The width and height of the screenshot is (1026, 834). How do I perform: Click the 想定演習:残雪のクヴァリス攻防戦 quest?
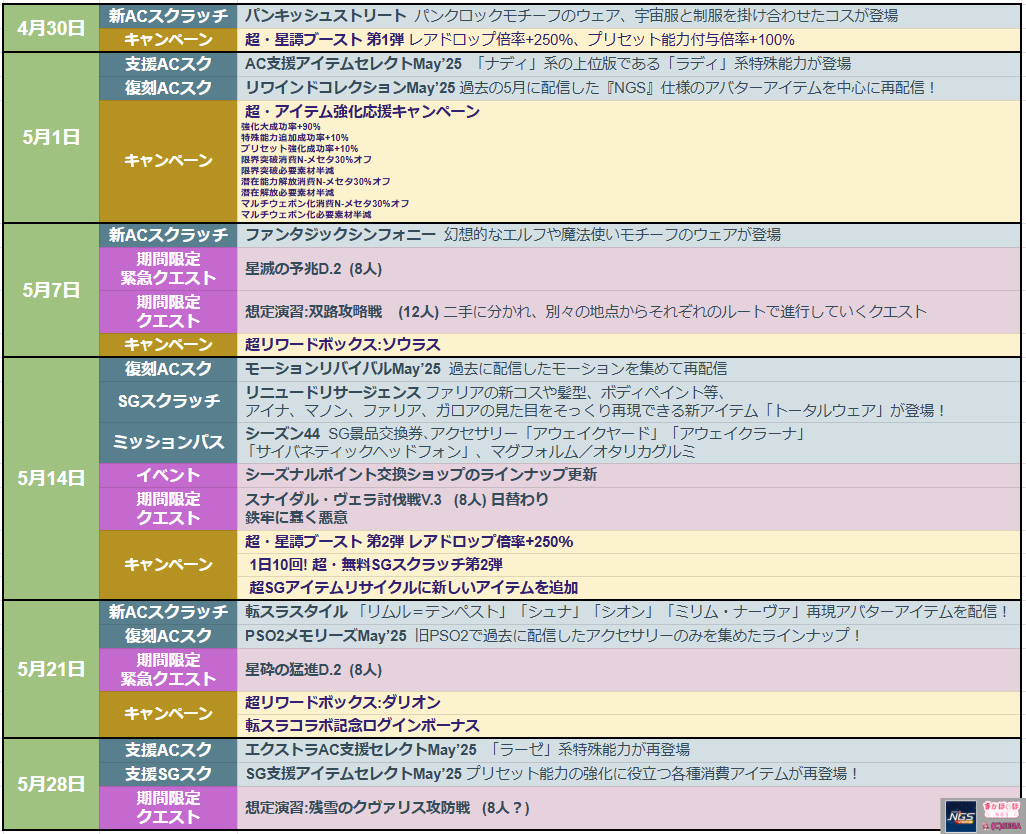[x=358, y=807]
